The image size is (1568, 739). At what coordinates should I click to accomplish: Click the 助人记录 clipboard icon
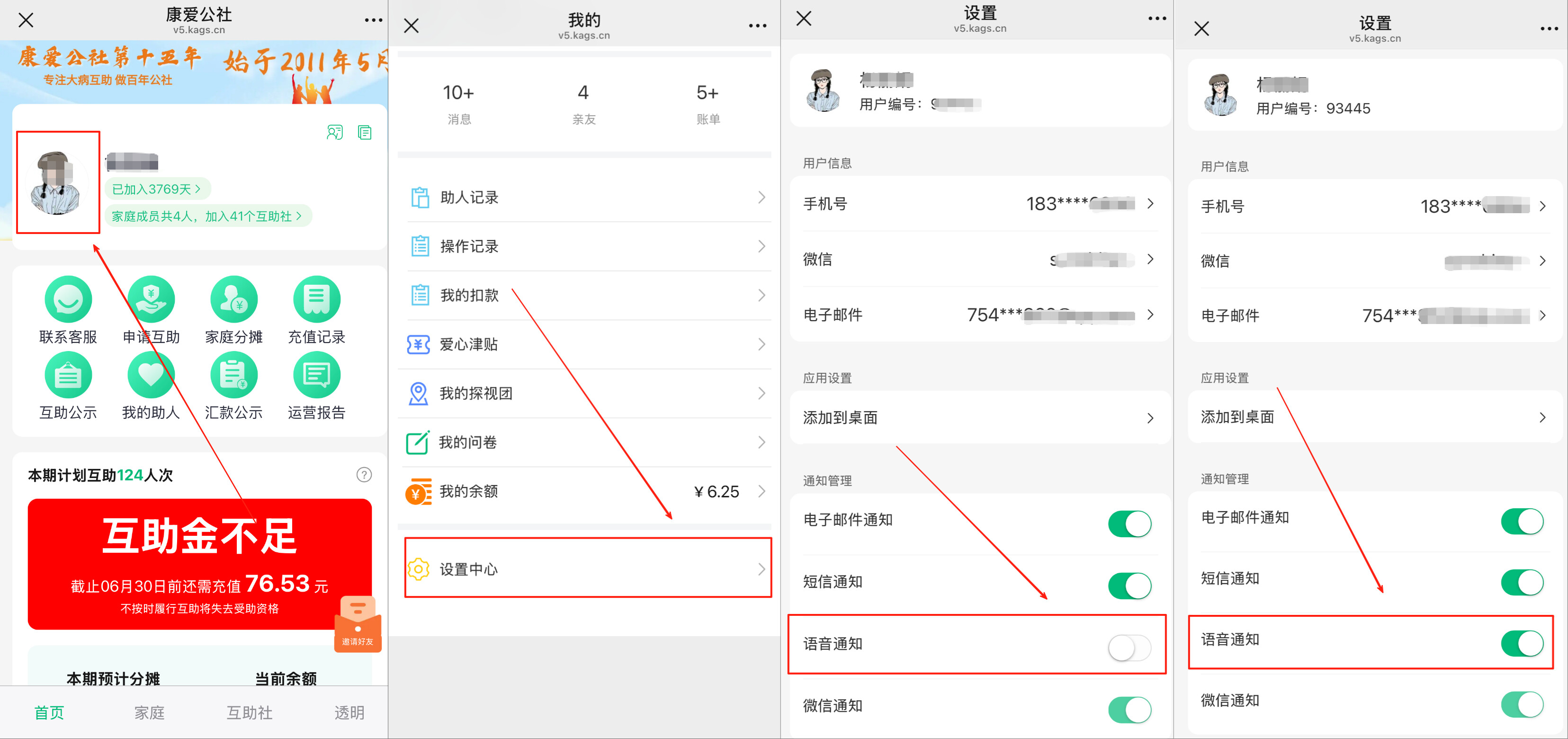(x=420, y=197)
